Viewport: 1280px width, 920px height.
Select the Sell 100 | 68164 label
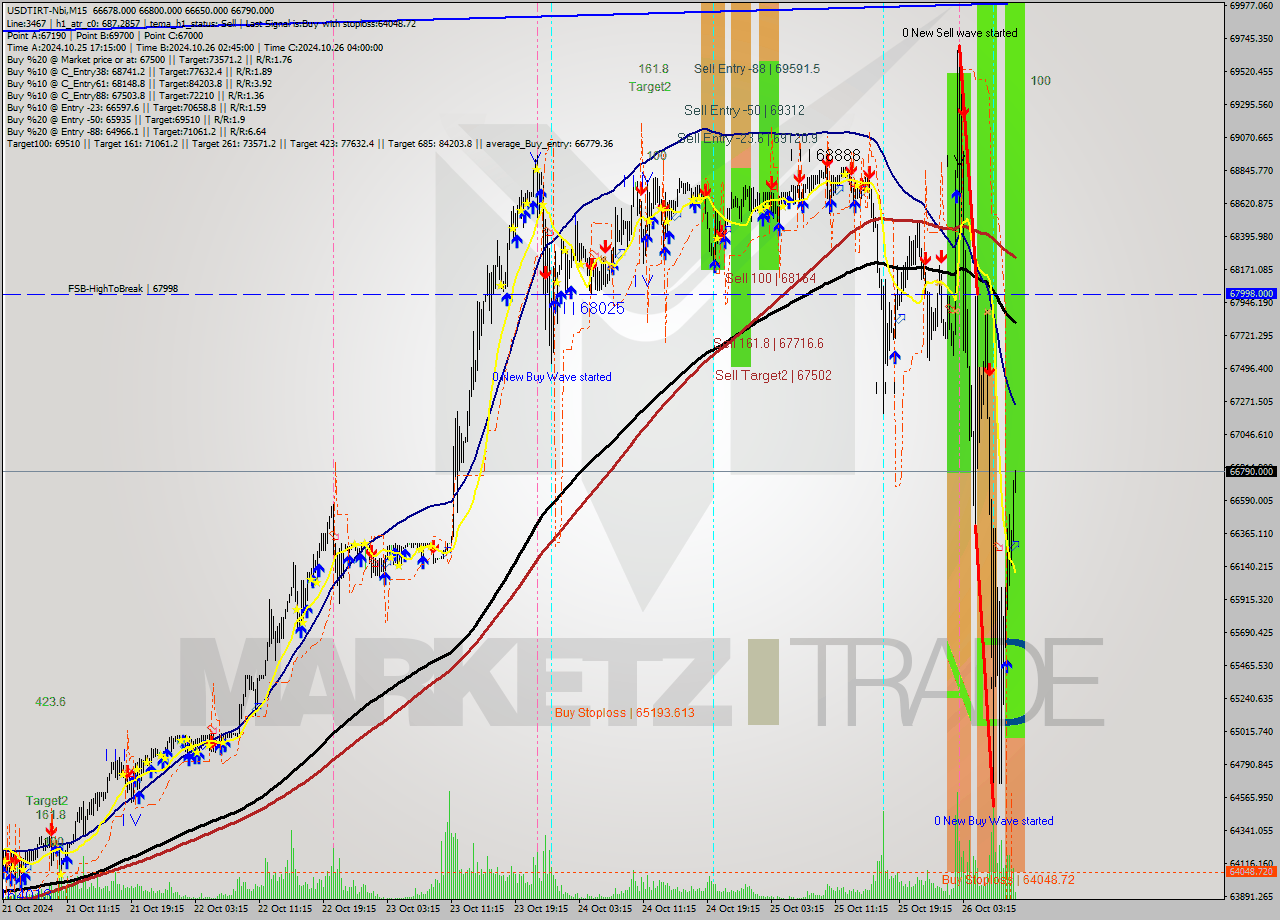pyautogui.click(x=770, y=278)
